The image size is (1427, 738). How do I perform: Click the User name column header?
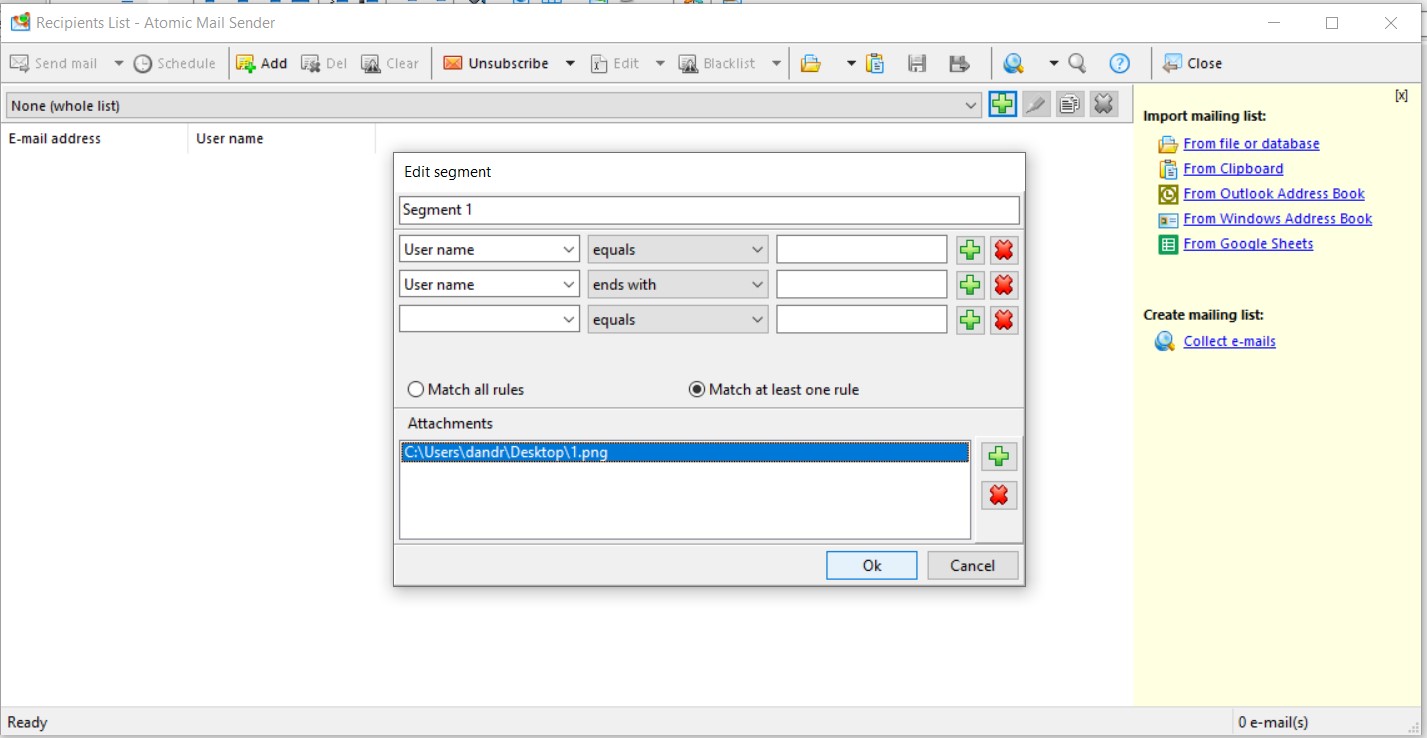point(281,139)
